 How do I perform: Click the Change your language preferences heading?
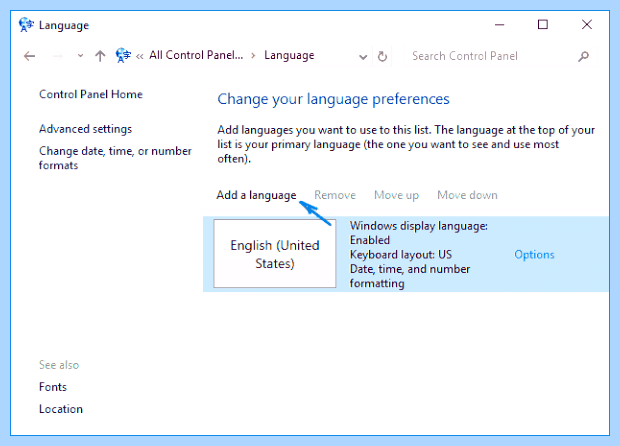[x=333, y=99]
